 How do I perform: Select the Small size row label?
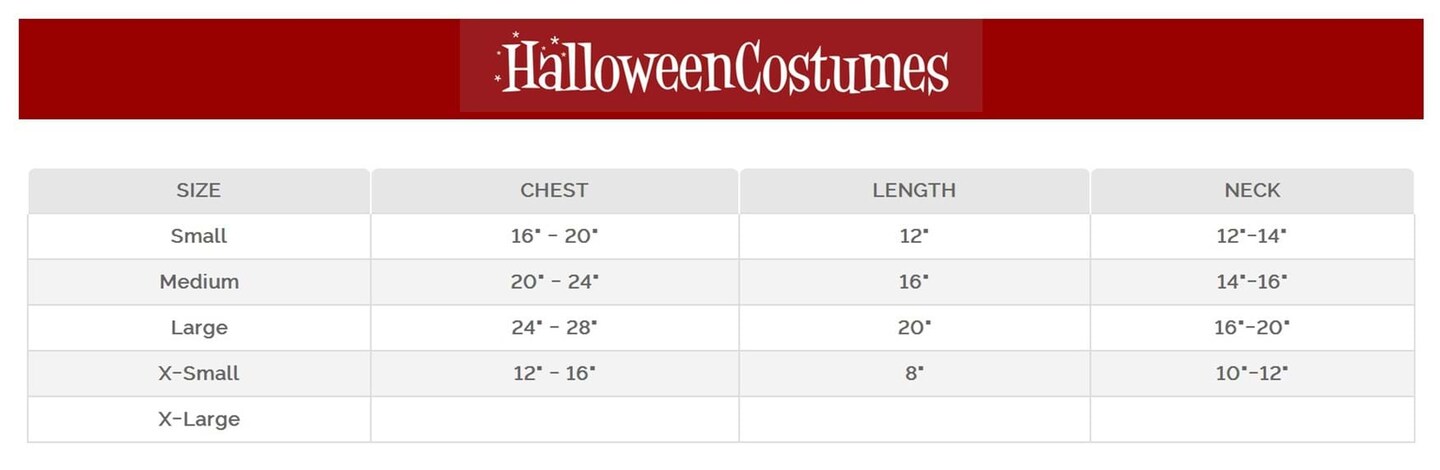199,236
